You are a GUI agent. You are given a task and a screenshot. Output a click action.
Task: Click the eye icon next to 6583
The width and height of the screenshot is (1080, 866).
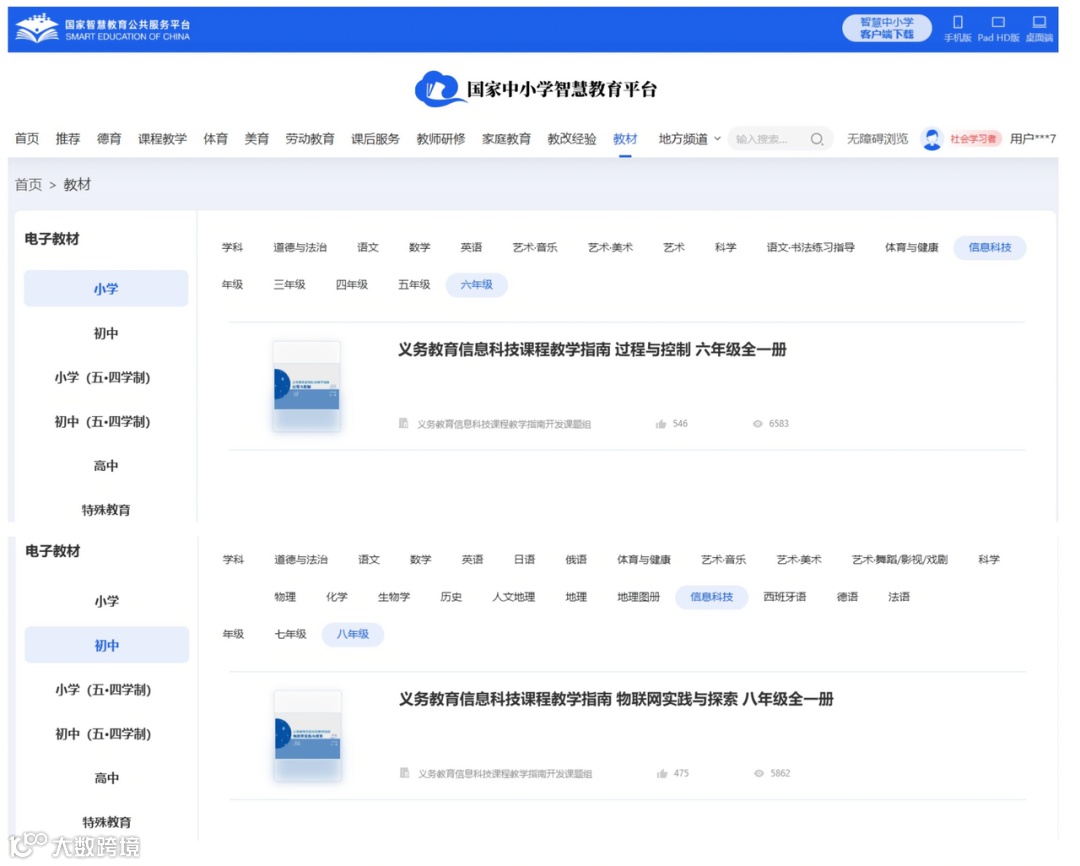point(758,424)
